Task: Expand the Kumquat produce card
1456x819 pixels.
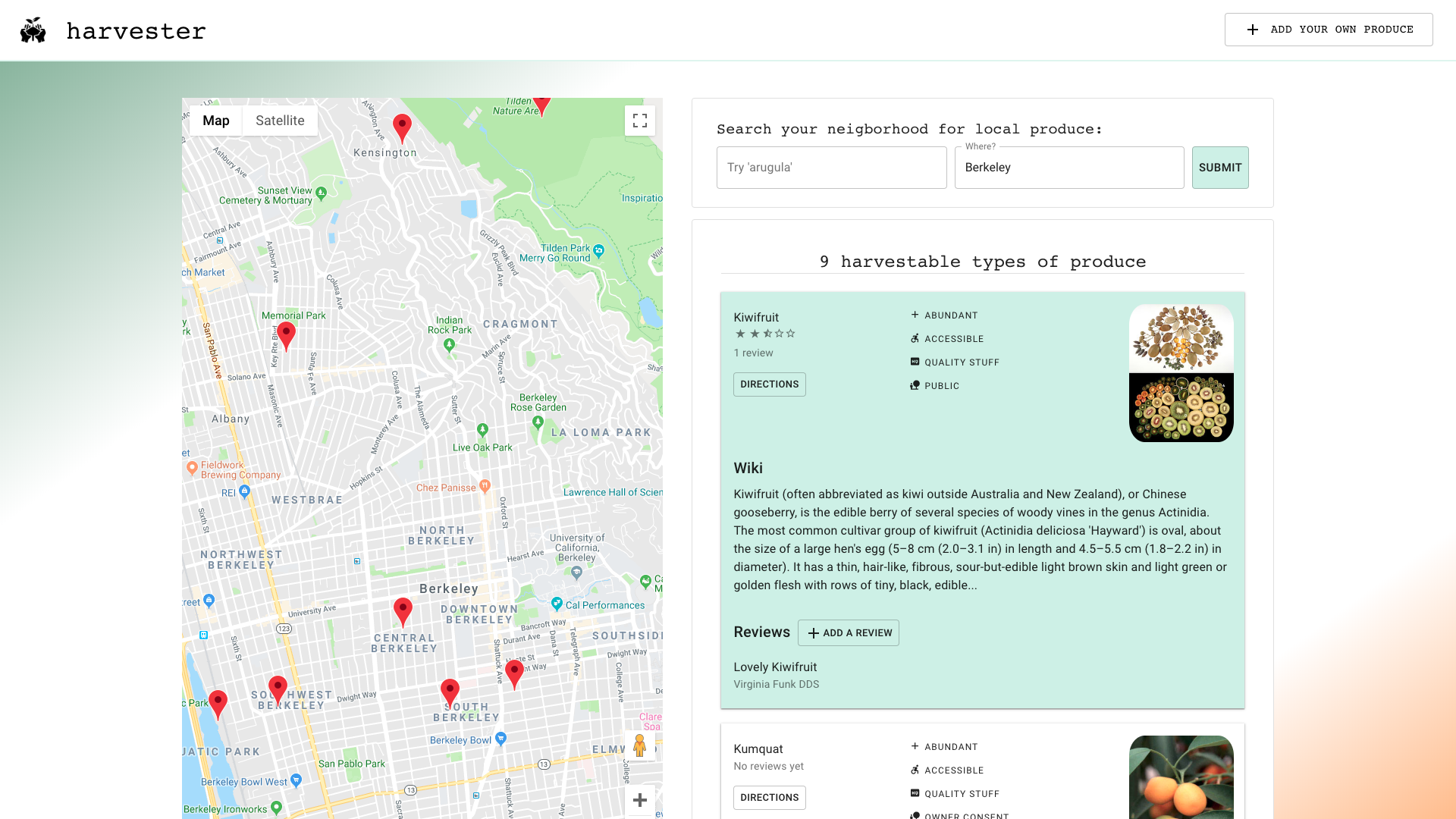Action: pos(758,748)
